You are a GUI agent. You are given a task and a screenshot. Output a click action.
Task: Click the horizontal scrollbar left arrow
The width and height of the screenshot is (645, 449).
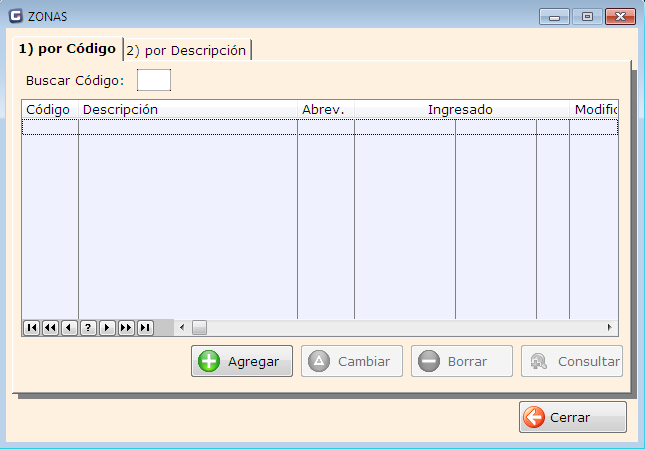point(182,327)
